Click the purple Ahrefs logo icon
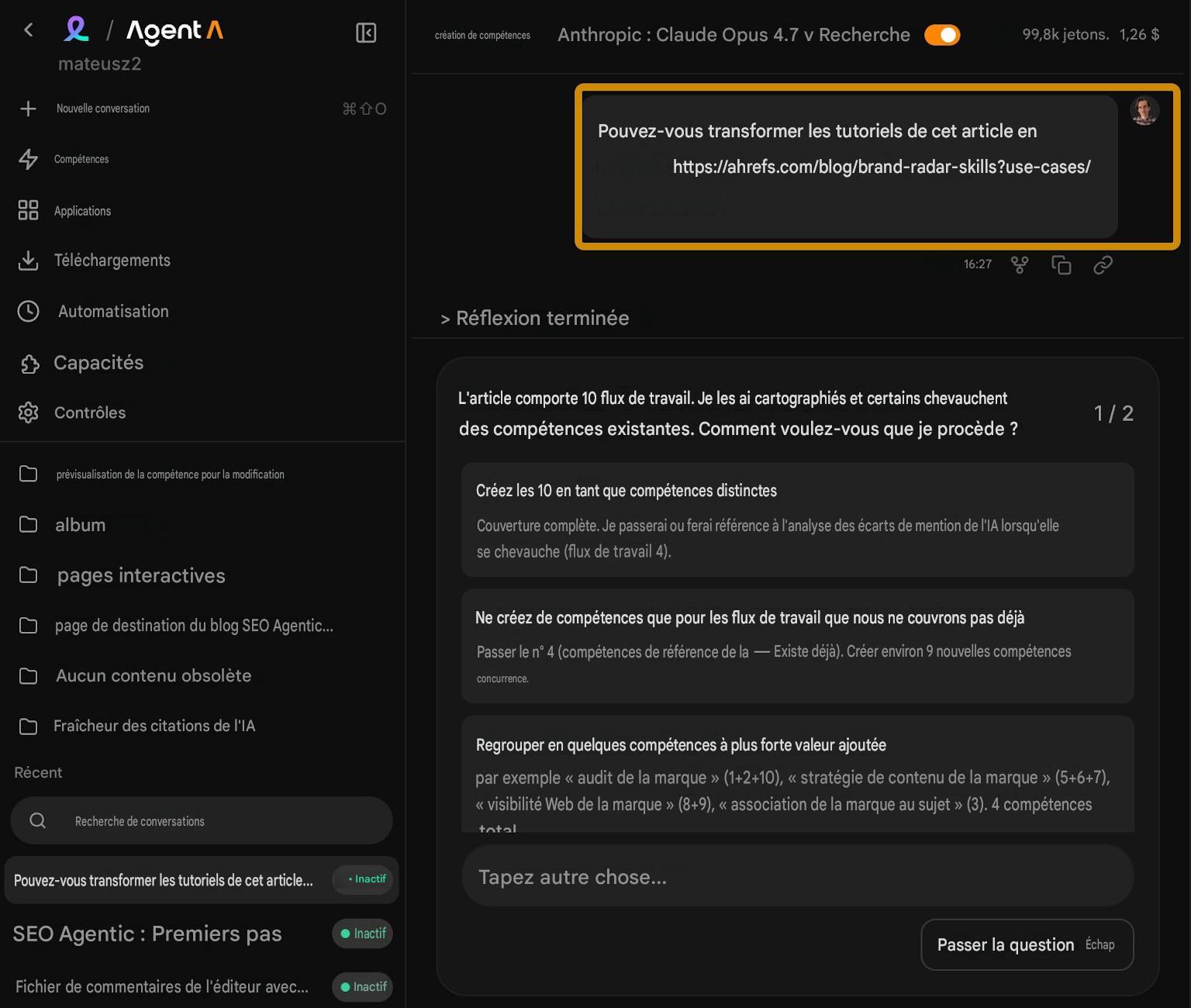The height and width of the screenshot is (1008, 1191). (x=76, y=29)
